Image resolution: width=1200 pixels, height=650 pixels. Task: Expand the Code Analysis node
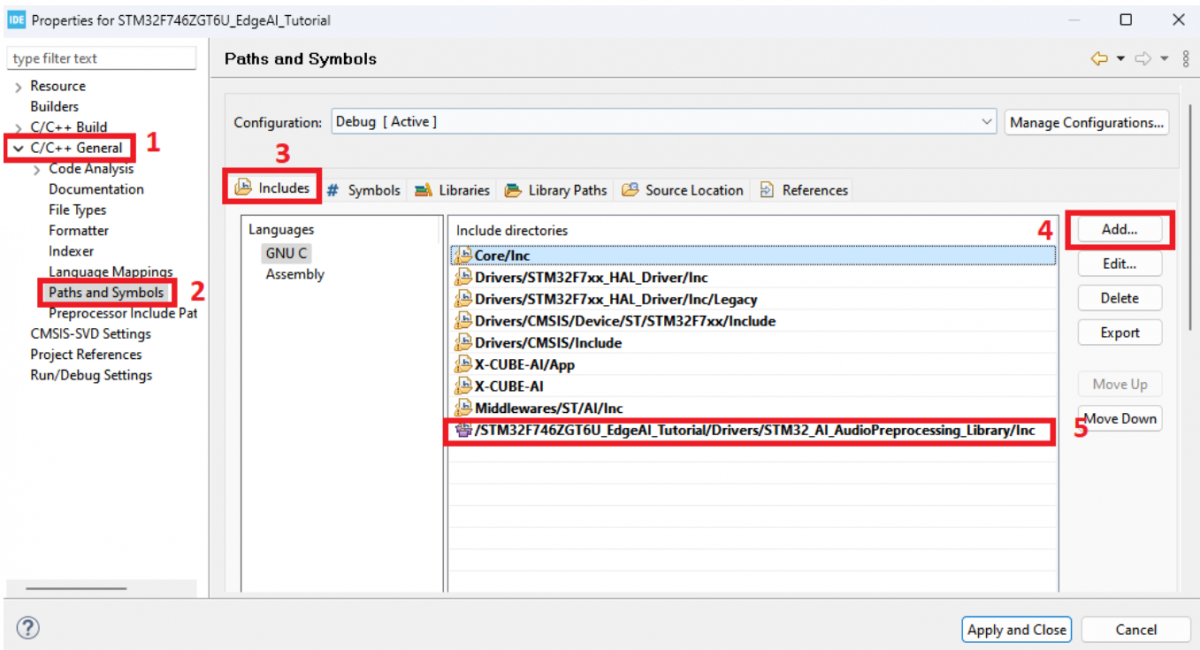(37, 169)
